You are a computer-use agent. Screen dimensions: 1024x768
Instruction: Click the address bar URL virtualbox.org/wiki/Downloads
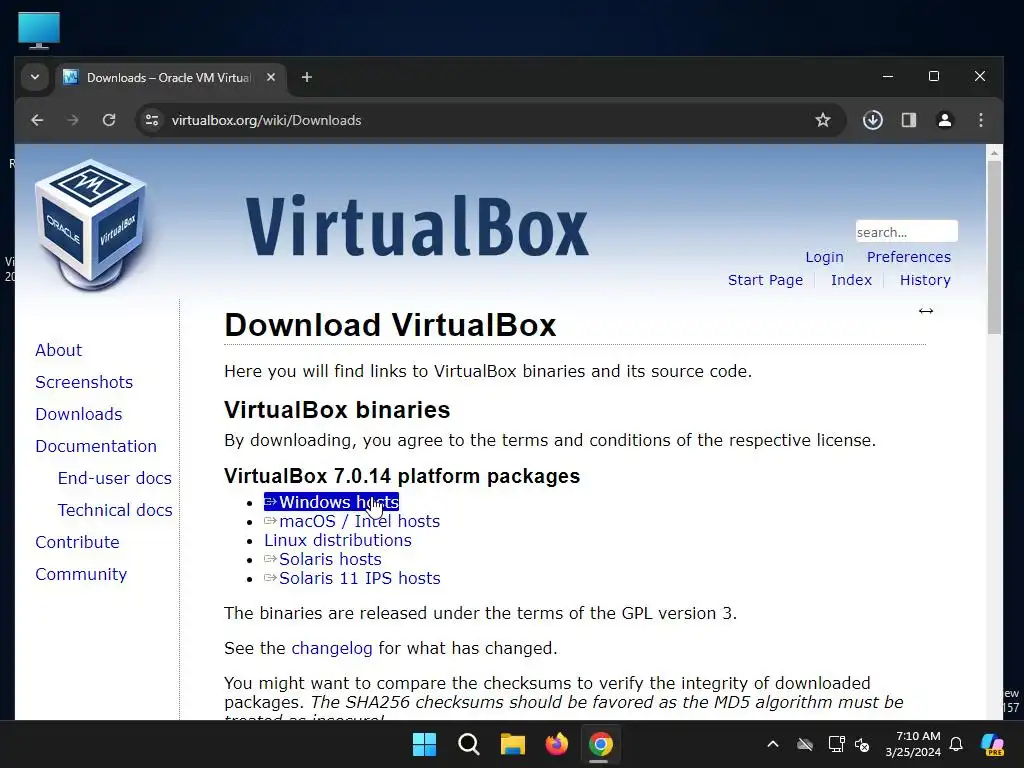coord(266,120)
